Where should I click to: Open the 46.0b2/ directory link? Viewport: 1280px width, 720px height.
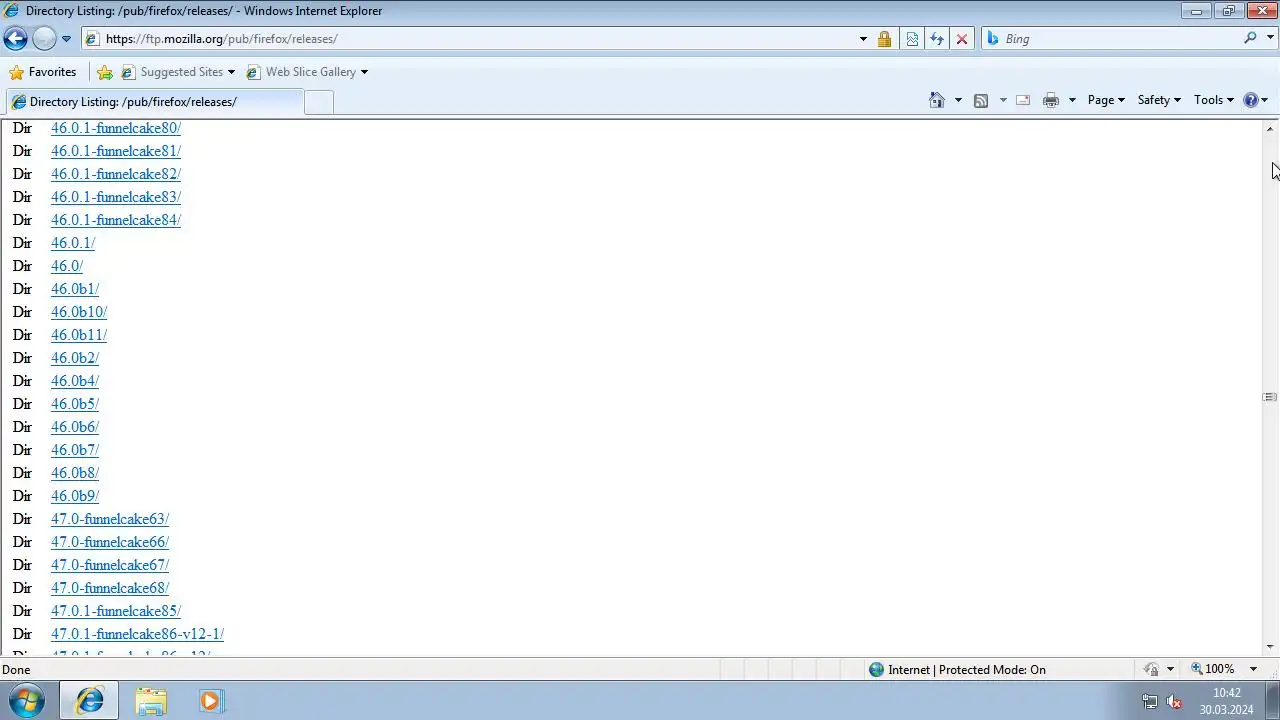click(x=75, y=358)
